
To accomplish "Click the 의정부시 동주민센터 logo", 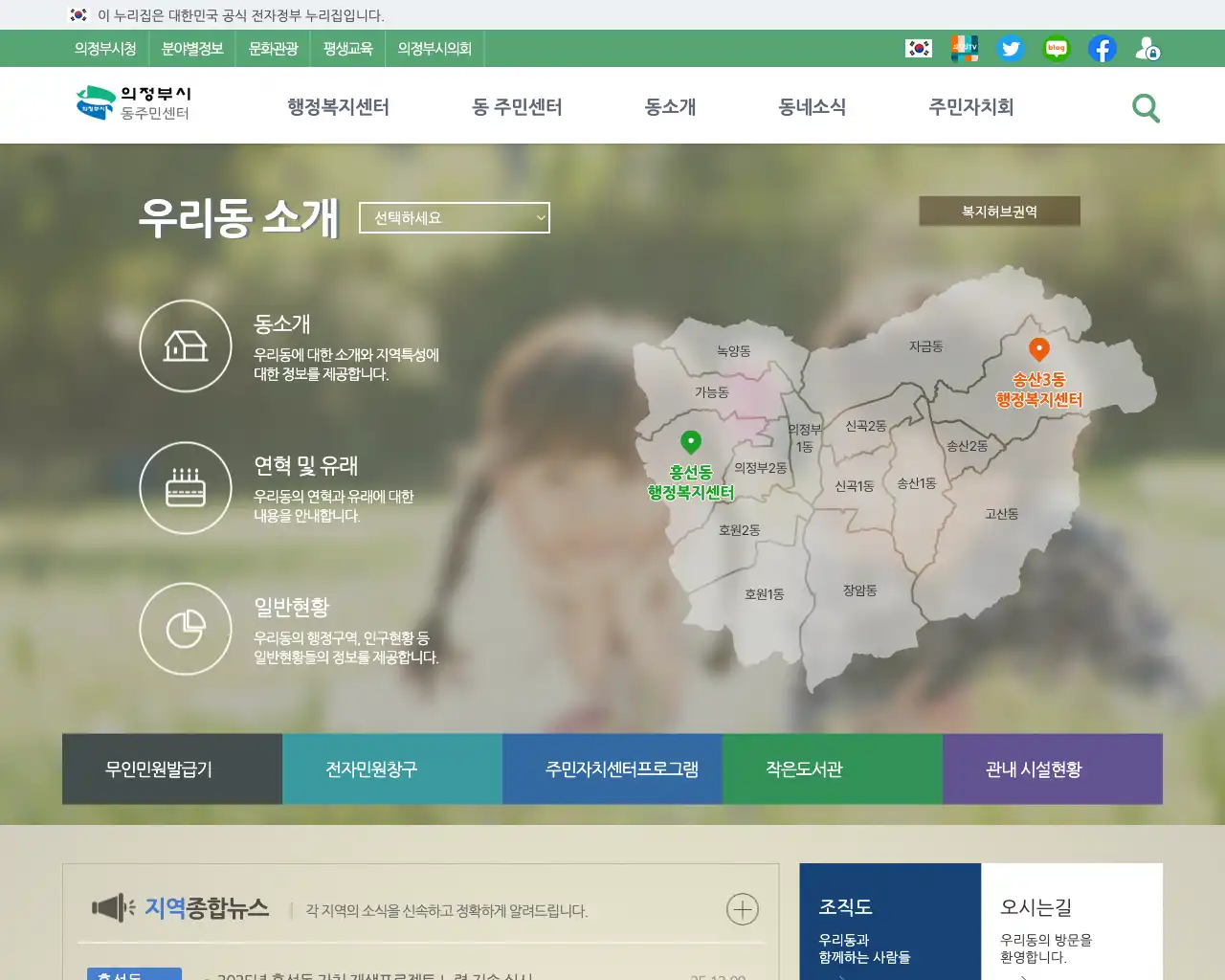I will point(134,103).
